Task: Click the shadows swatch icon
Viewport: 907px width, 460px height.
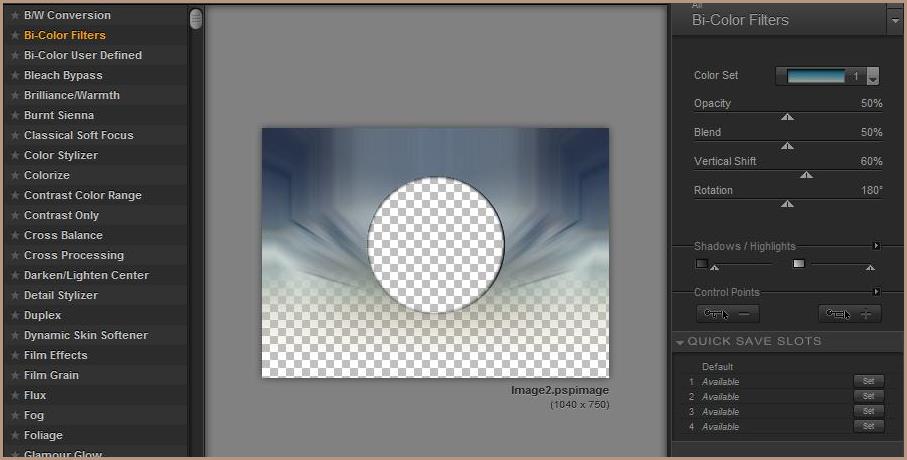Action: coord(702,264)
